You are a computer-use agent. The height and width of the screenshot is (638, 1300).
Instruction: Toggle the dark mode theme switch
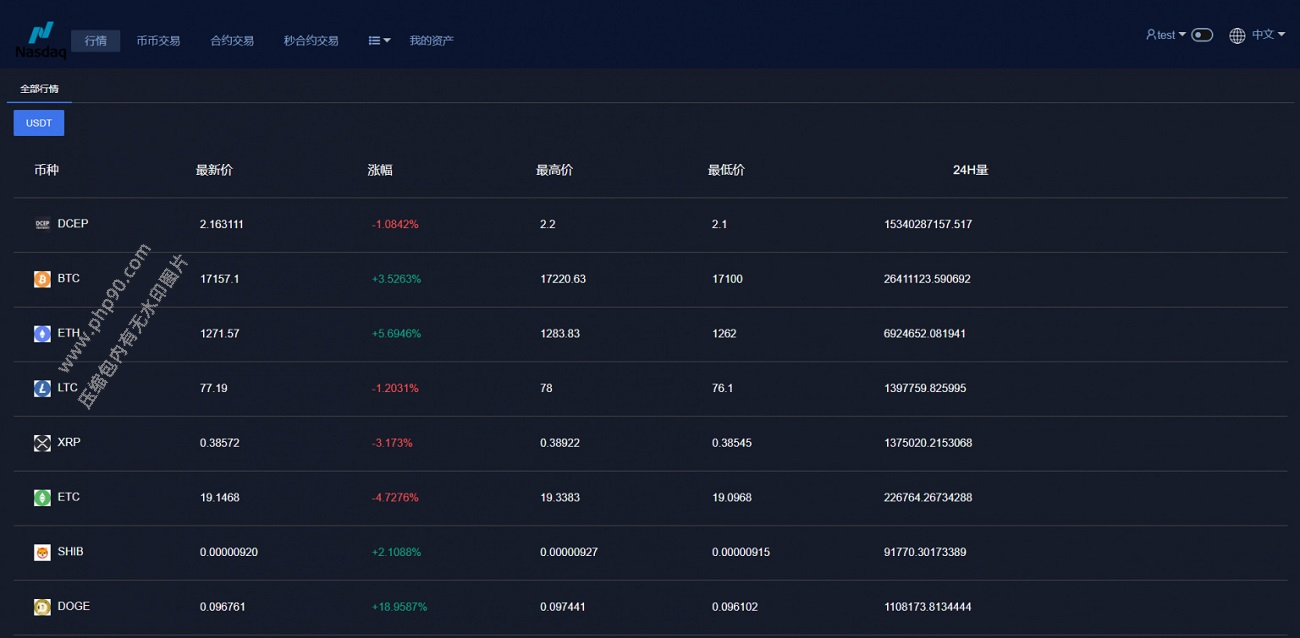(x=1202, y=35)
